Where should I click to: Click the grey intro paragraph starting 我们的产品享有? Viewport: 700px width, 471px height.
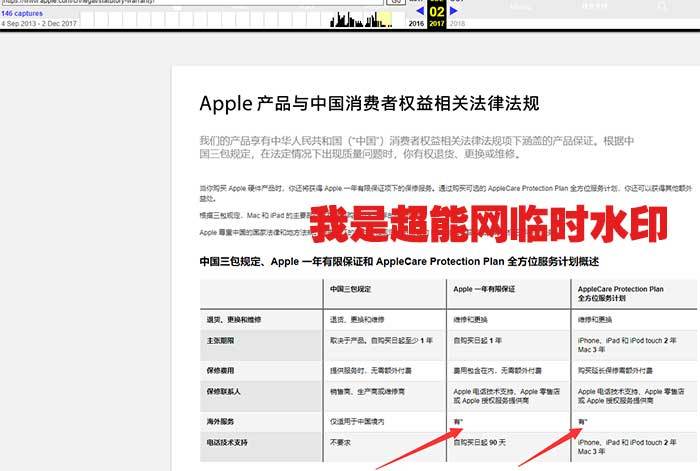417,148
